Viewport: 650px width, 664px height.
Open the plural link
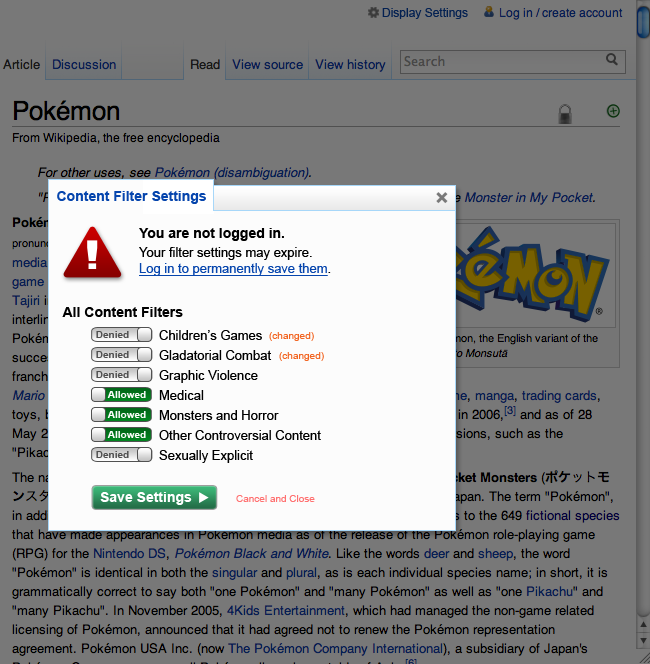click(301, 573)
